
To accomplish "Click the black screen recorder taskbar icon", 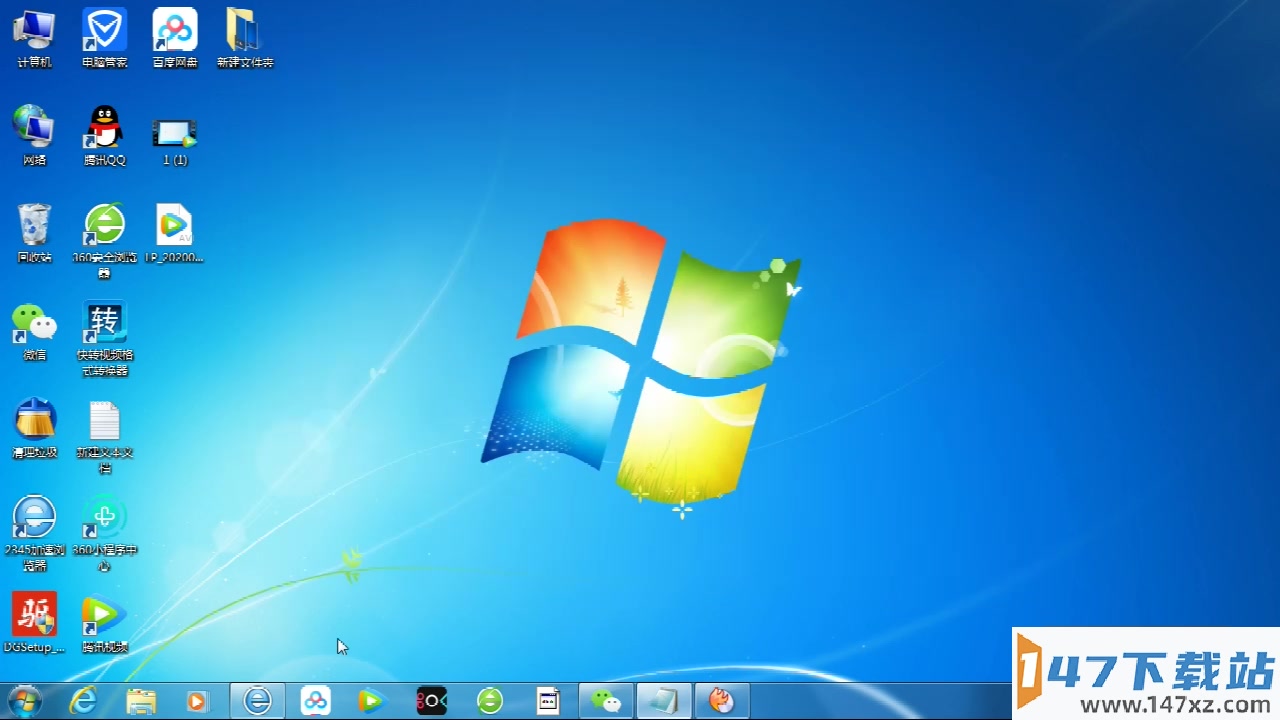I will (432, 701).
